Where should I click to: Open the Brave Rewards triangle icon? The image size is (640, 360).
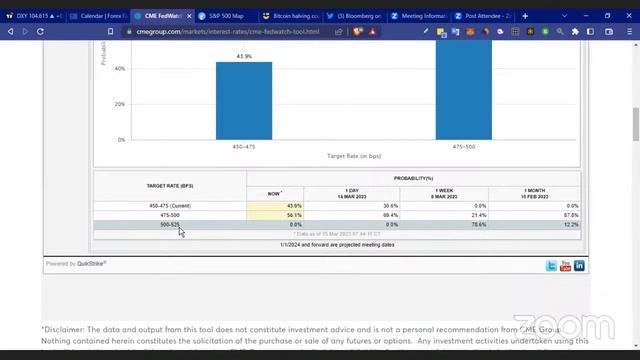coord(372,31)
